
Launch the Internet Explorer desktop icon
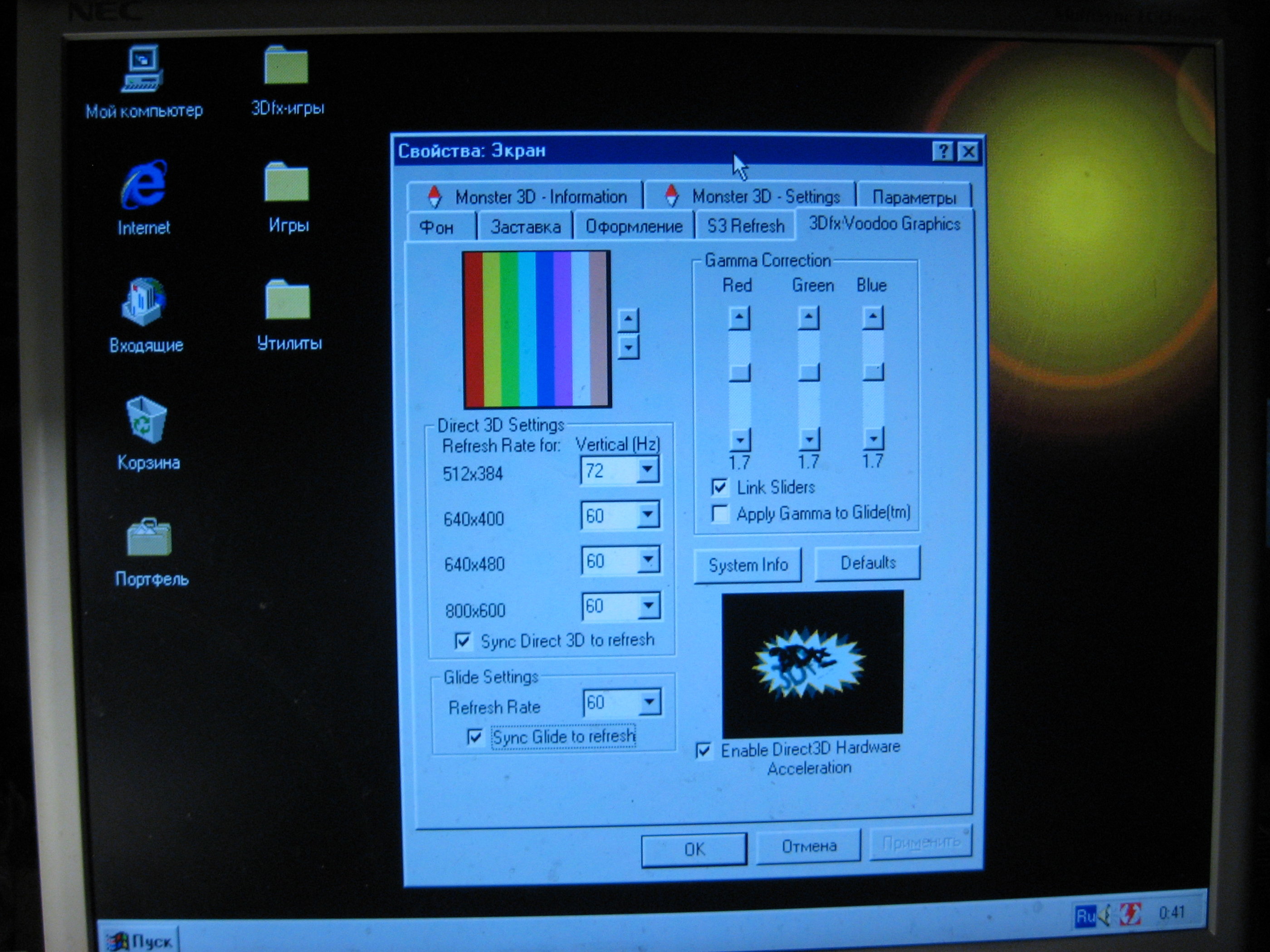click(143, 185)
